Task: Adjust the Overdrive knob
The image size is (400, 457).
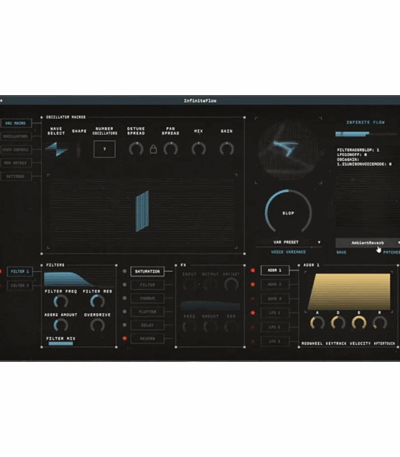Action: coord(97,325)
